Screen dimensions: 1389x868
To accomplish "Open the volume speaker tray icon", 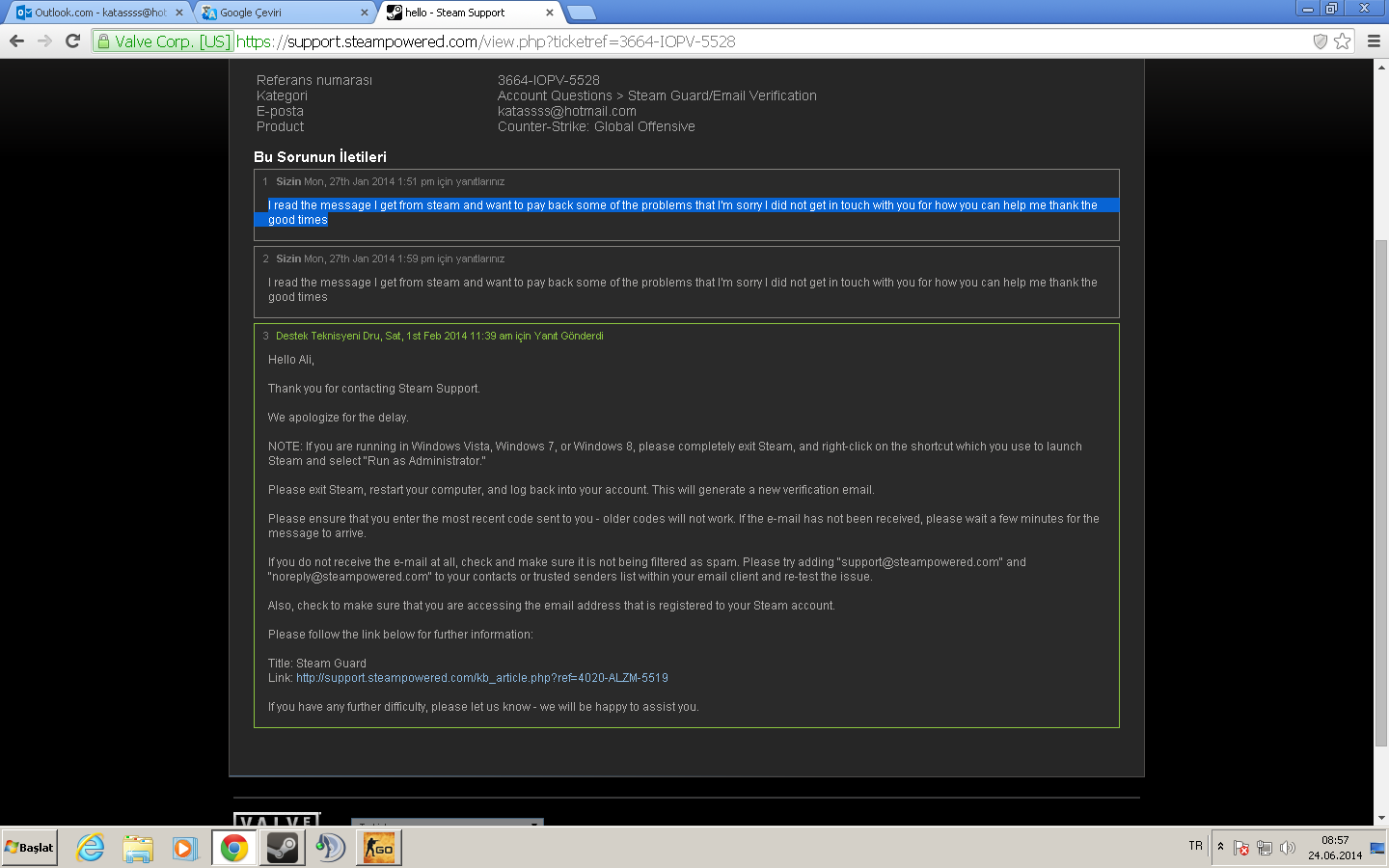I will (1287, 848).
